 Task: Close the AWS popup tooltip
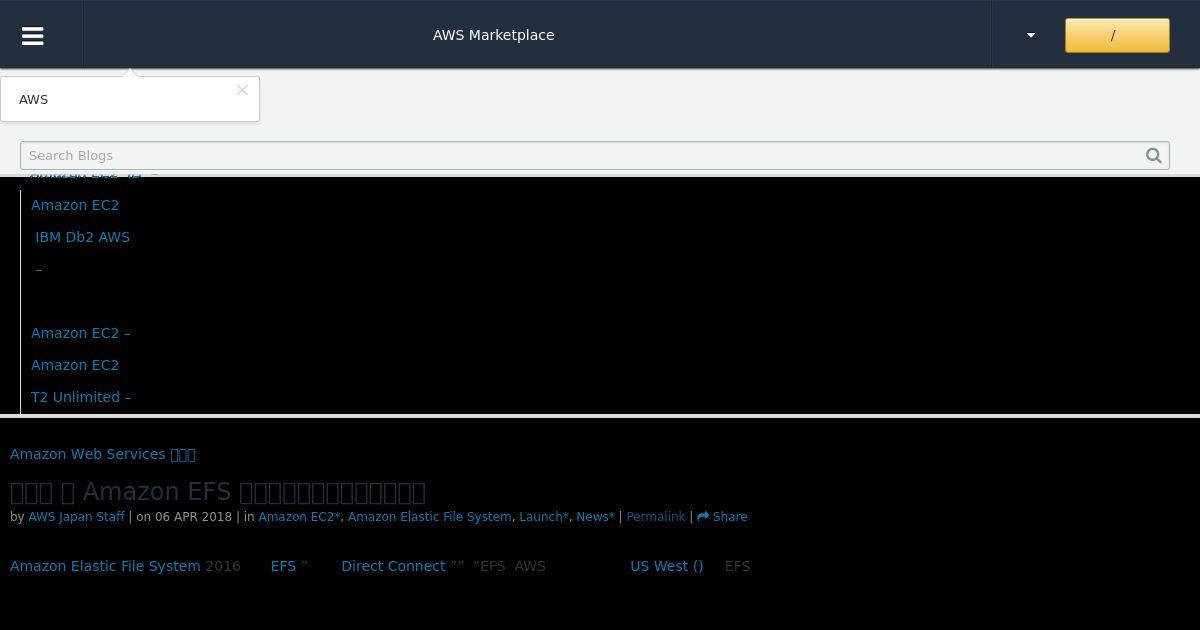click(242, 90)
